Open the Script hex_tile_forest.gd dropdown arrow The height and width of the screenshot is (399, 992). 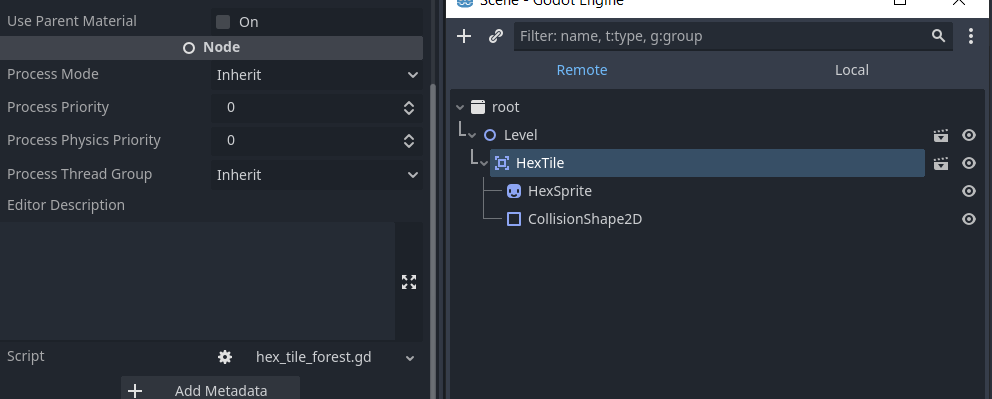410,358
